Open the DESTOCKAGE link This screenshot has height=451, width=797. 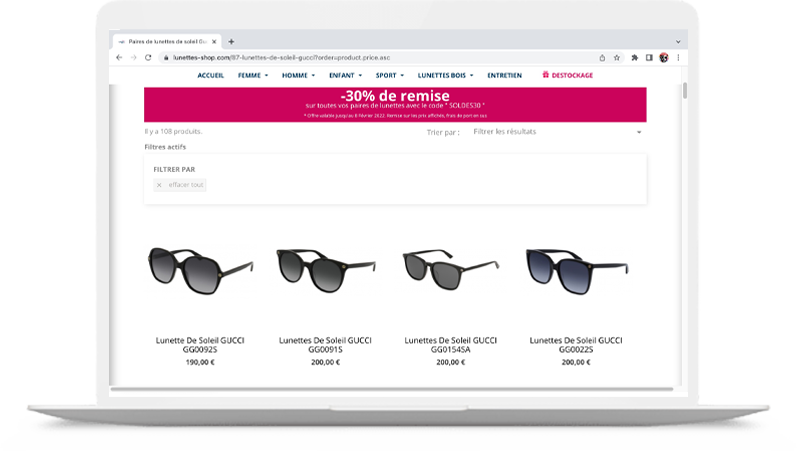(x=567, y=75)
